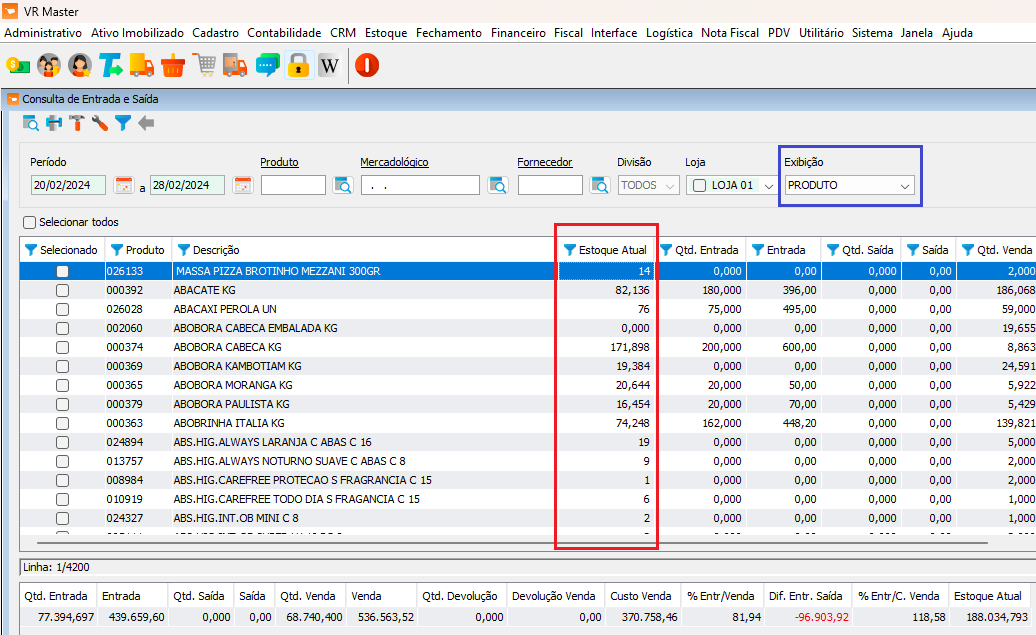The width and height of the screenshot is (1036, 635).
Task: Expand the Exibição PRODUTO dropdown
Action: 905,186
